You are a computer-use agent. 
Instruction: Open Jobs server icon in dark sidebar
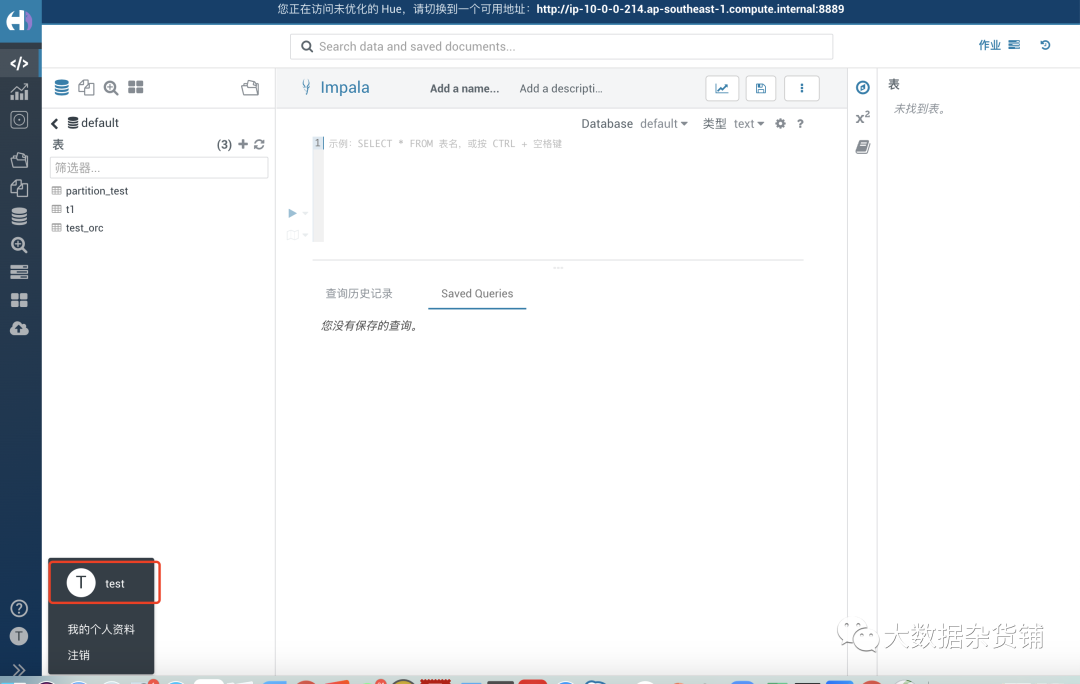click(19, 272)
